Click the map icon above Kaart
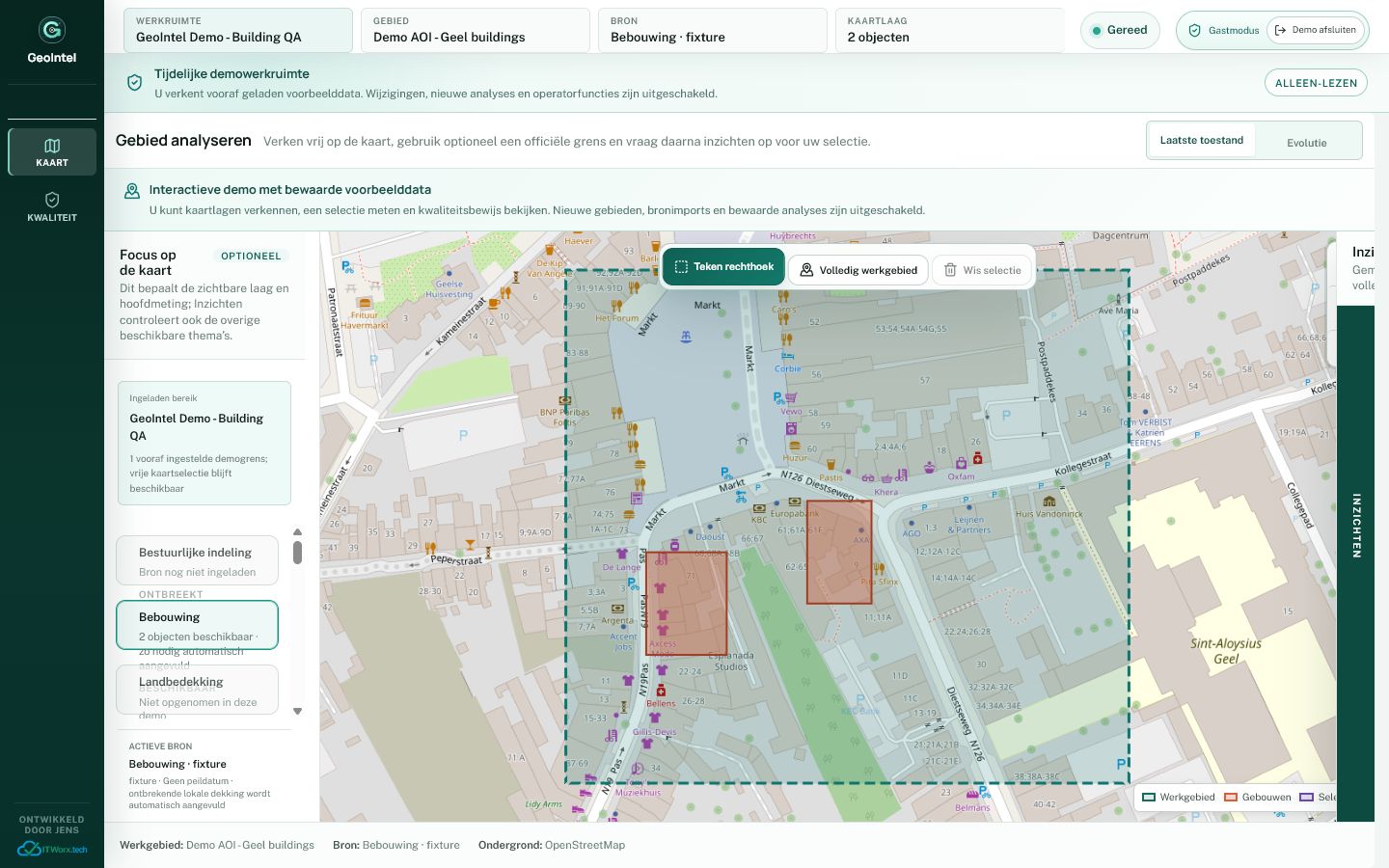The height and width of the screenshot is (868, 1389). coord(52,146)
